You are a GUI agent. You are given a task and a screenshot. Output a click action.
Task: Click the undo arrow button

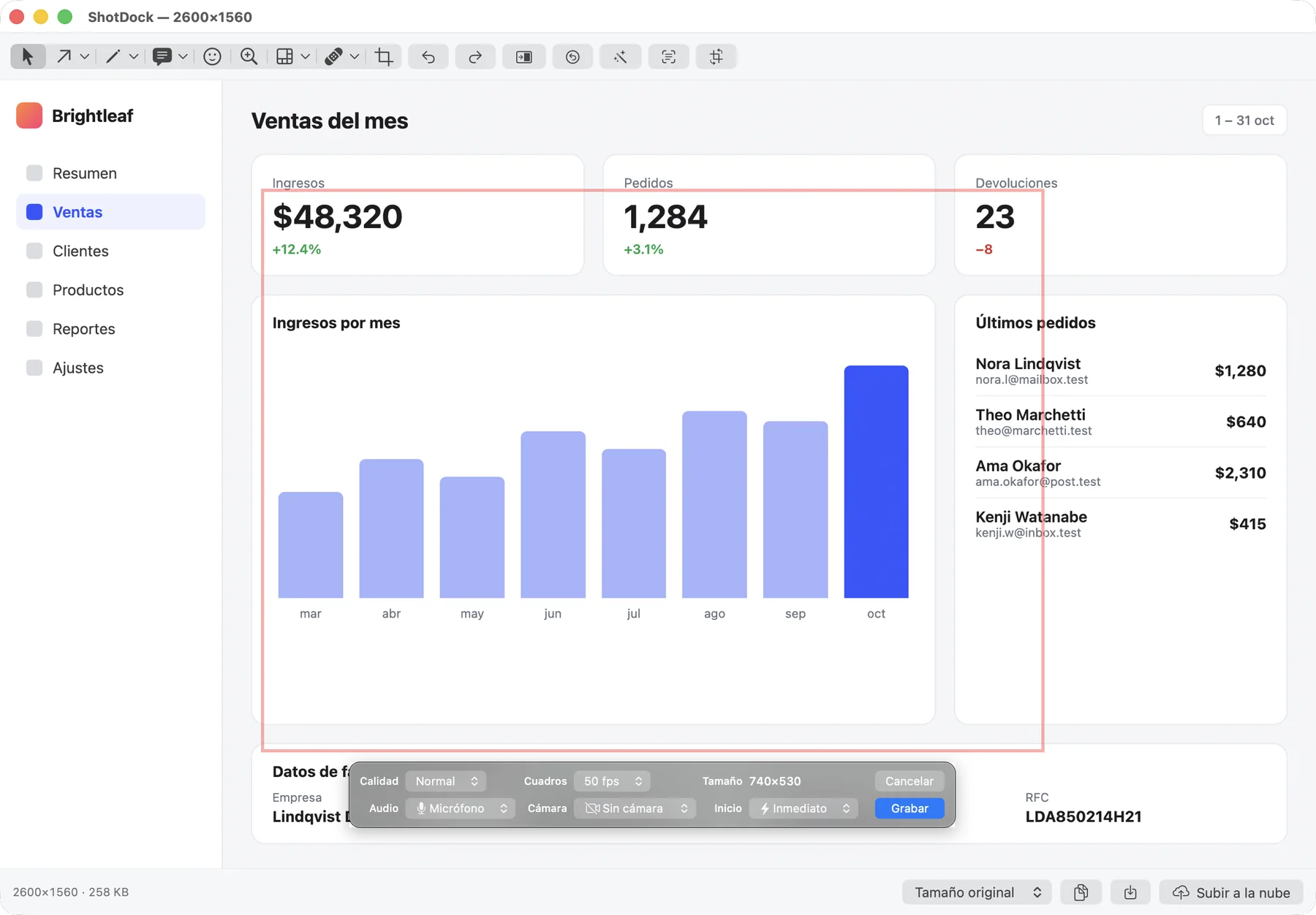[x=428, y=56]
